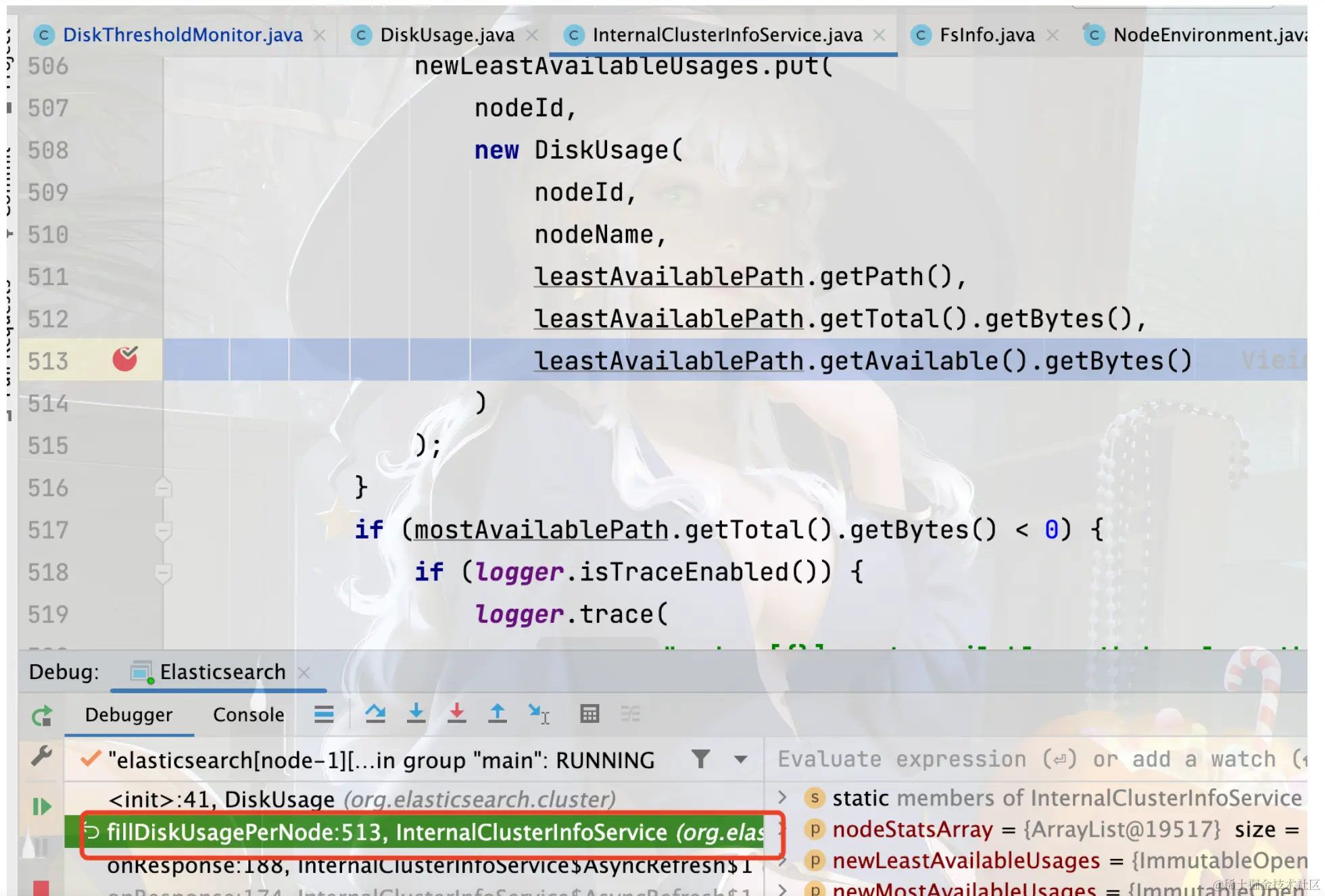1325x896 pixels.
Task: Click the Rerun Elasticsearch debug icon
Action: [42, 716]
